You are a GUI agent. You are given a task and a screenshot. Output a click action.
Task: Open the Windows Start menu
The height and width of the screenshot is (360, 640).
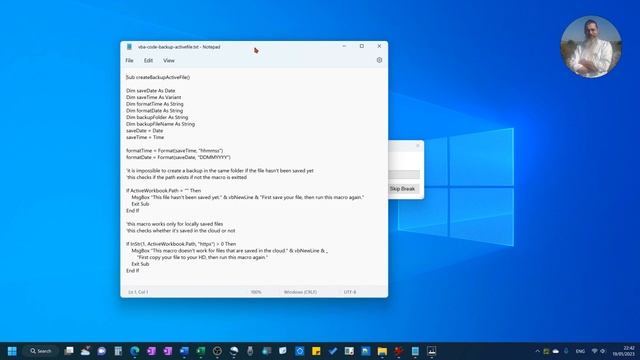click(x=12, y=351)
